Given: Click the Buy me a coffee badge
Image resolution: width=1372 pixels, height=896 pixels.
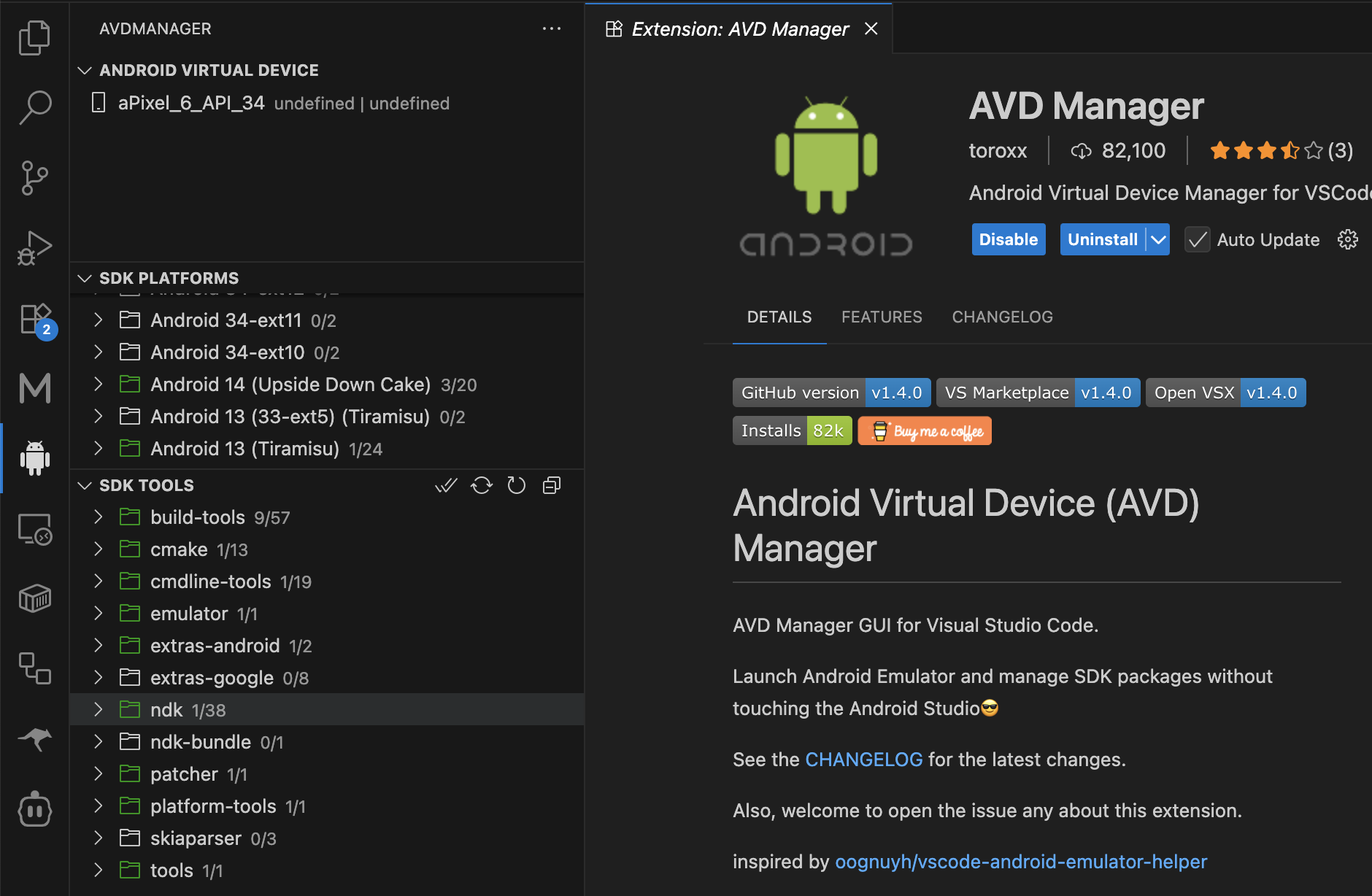Looking at the screenshot, I should 925,431.
